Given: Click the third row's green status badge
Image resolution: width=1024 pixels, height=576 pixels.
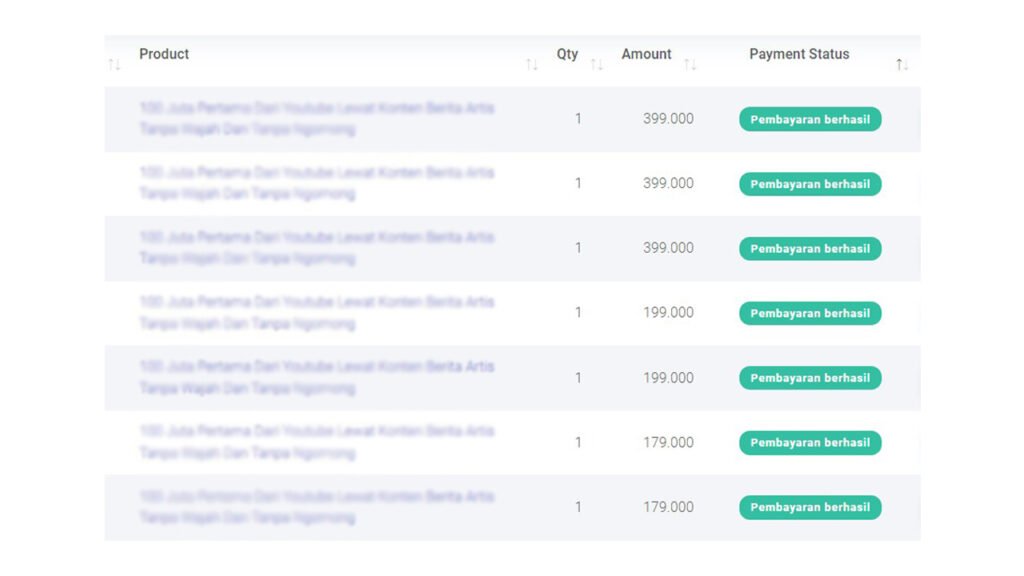Looking at the screenshot, I should [810, 249].
